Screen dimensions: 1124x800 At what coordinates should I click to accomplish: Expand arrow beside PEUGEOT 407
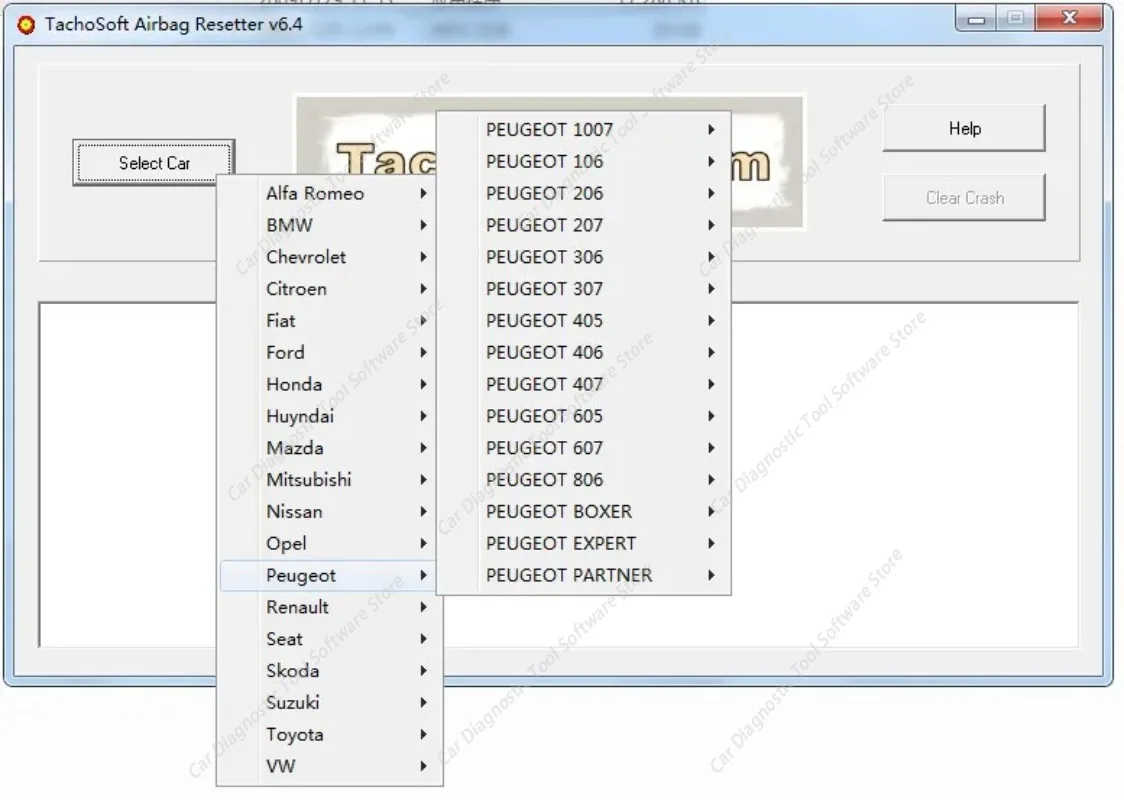tap(711, 384)
